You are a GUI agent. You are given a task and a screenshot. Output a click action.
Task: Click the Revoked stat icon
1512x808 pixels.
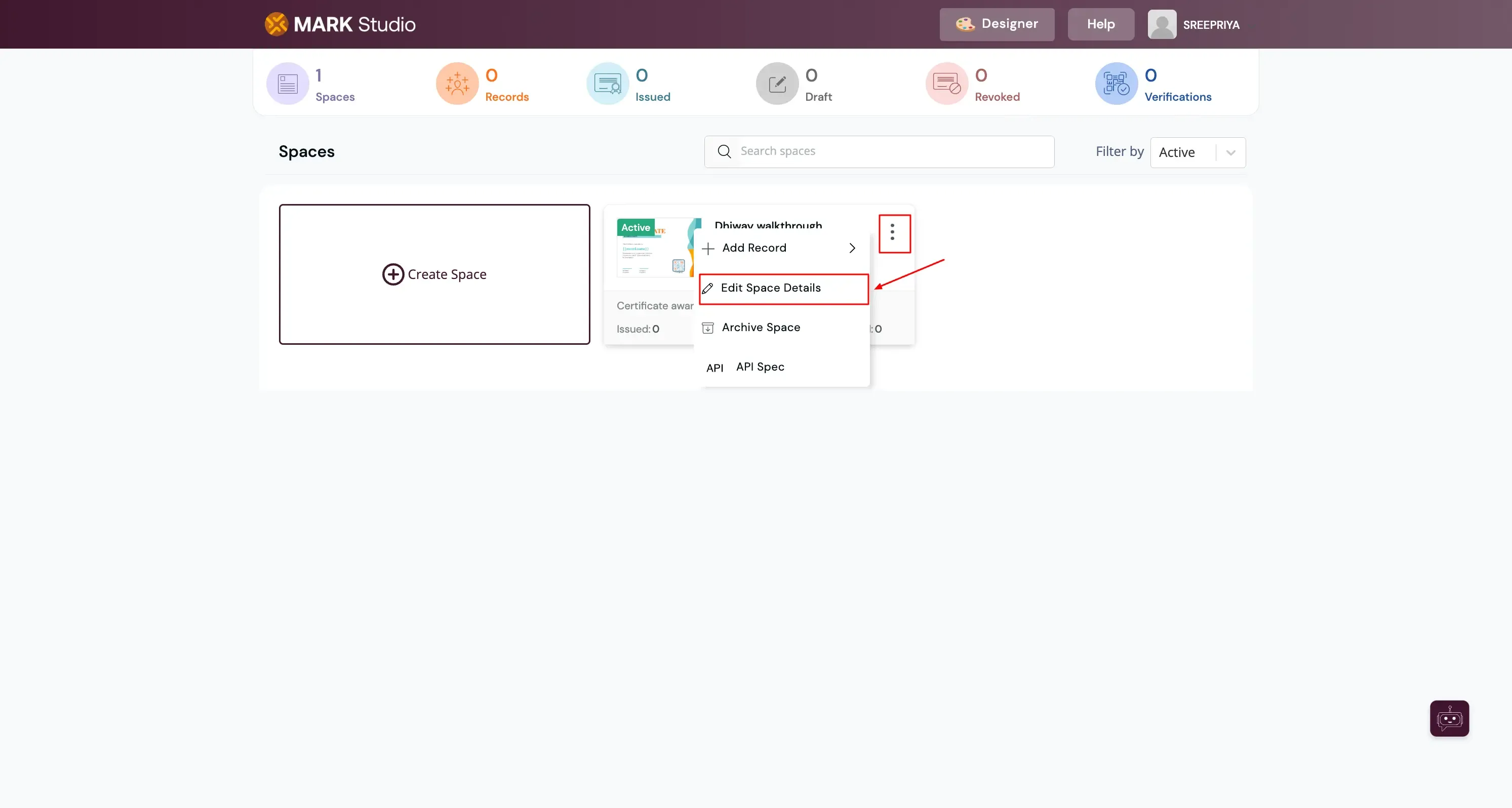[x=947, y=84]
